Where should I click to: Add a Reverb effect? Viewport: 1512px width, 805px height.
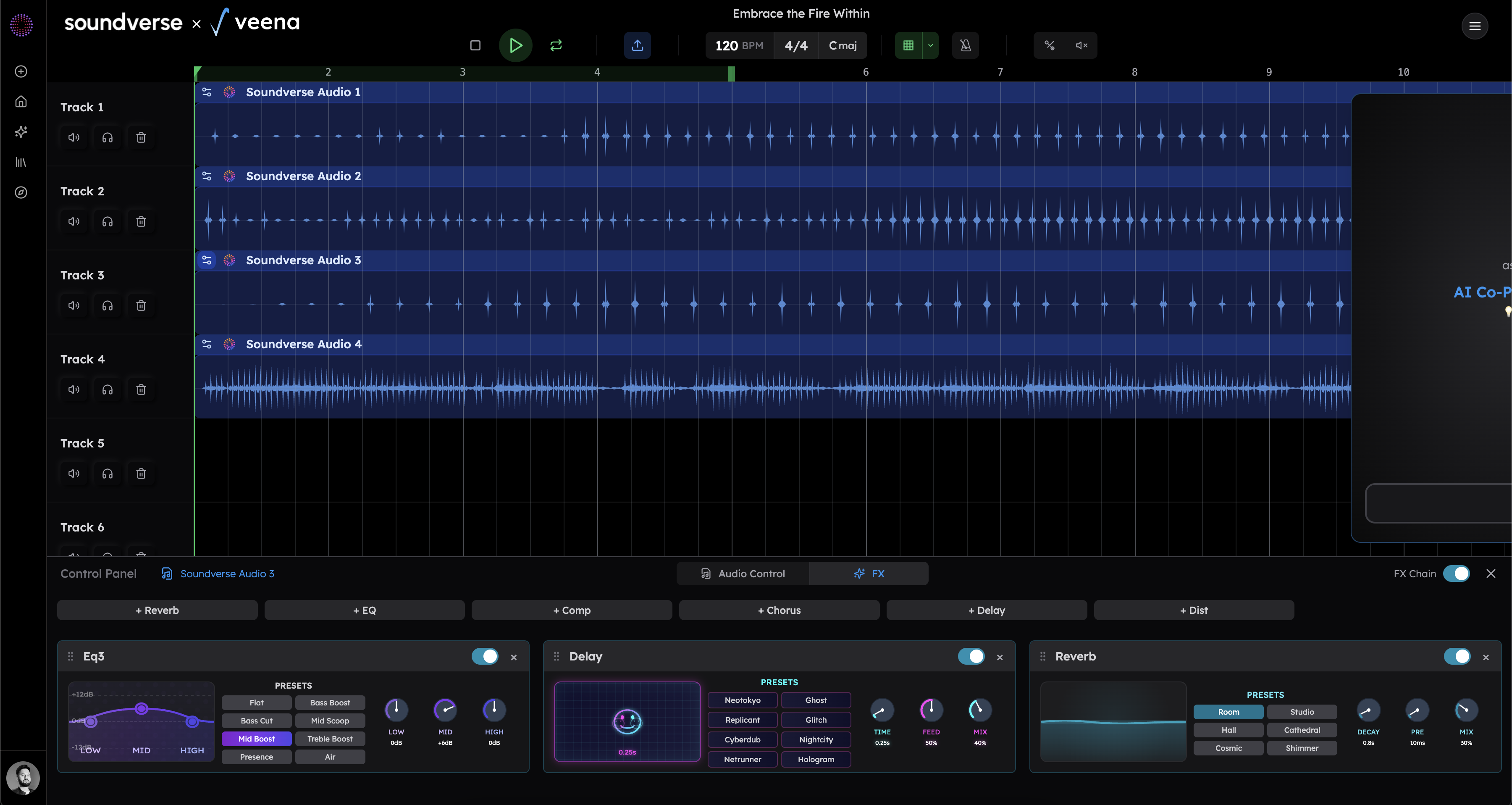pos(157,610)
